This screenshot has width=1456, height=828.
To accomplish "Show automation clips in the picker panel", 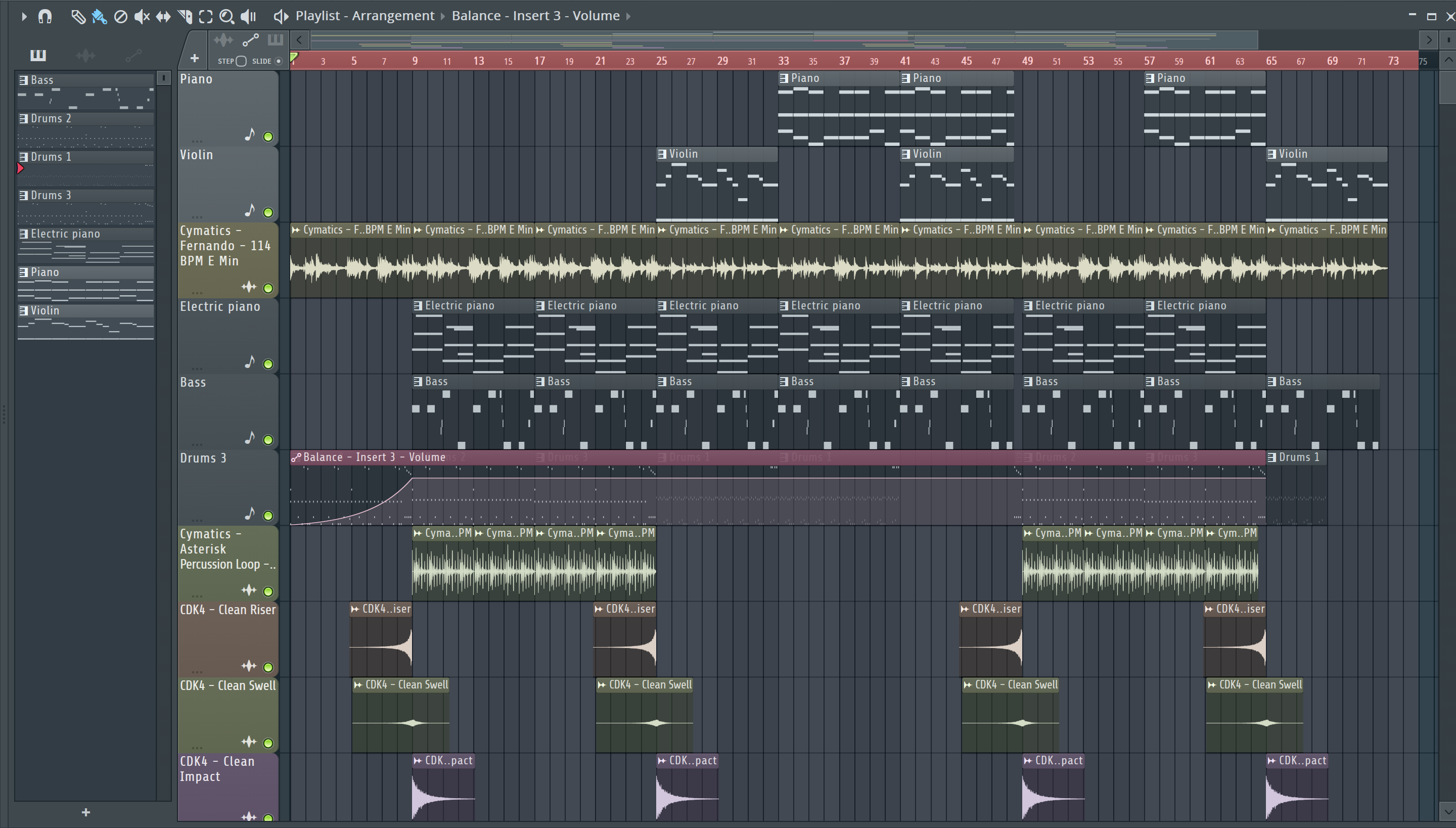I will tap(133, 55).
